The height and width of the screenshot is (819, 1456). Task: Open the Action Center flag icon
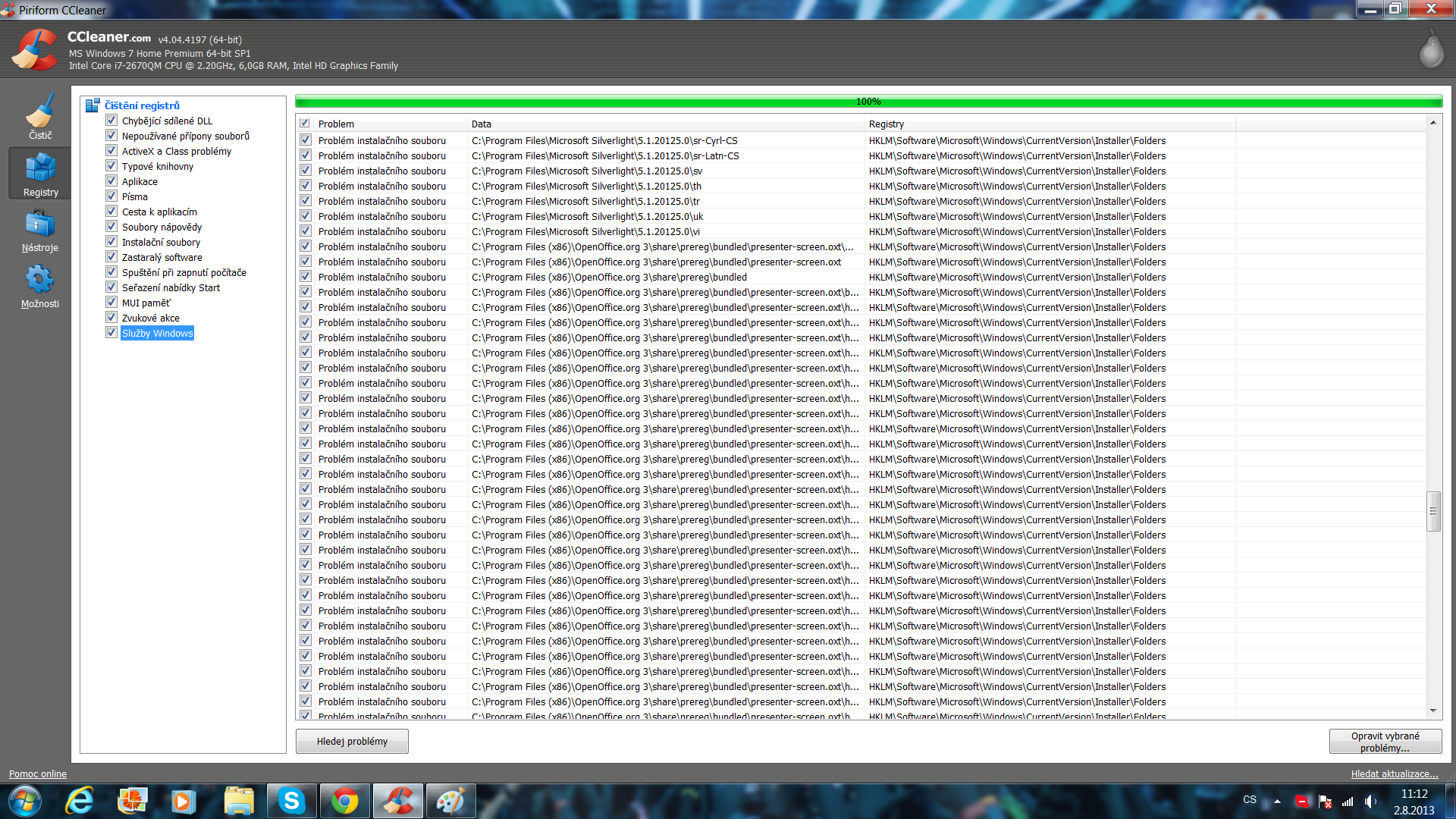[1325, 801]
